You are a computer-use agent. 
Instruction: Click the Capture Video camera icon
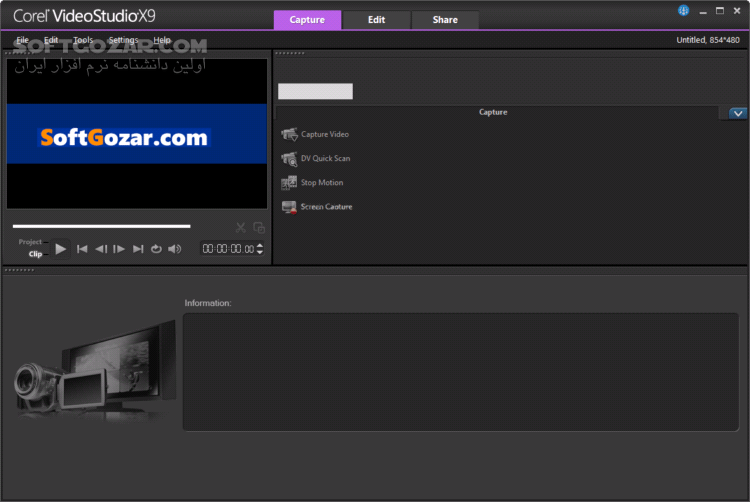pyautogui.click(x=290, y=134)
